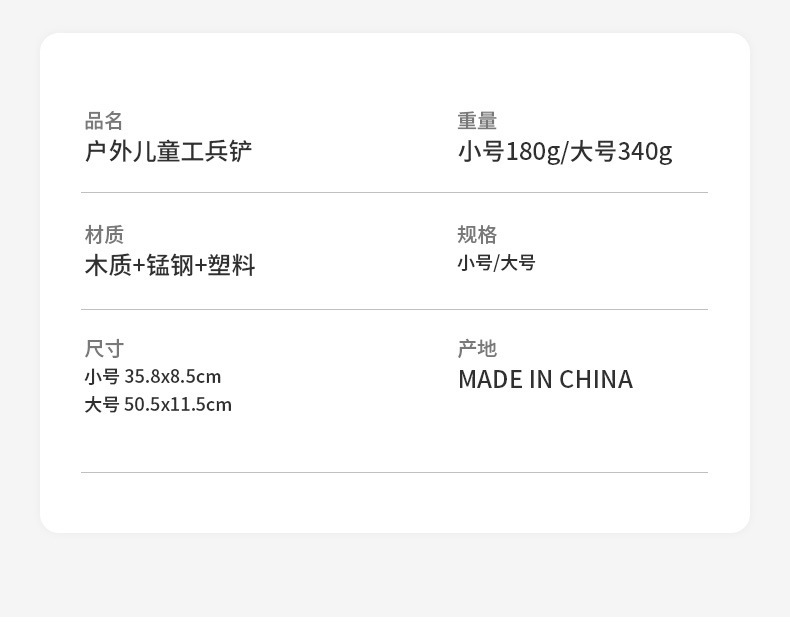Click the 品名 label
Screen dimensions: 790x628
click(x=103, y=121)
